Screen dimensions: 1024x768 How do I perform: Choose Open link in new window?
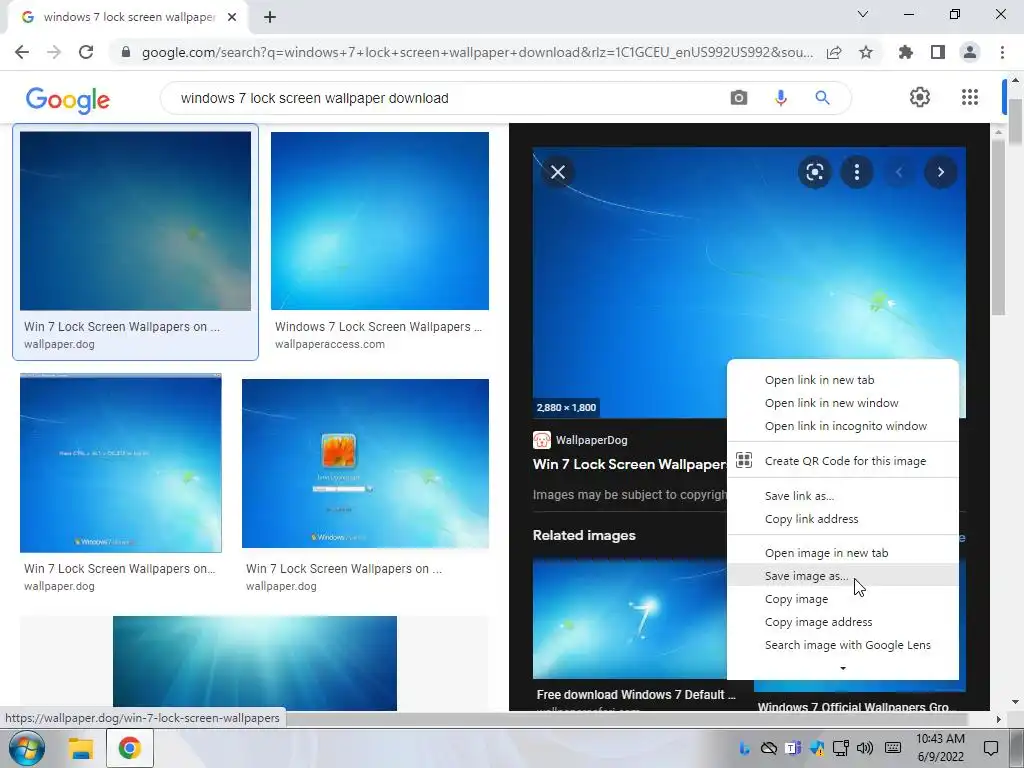[x=831, y=403]
